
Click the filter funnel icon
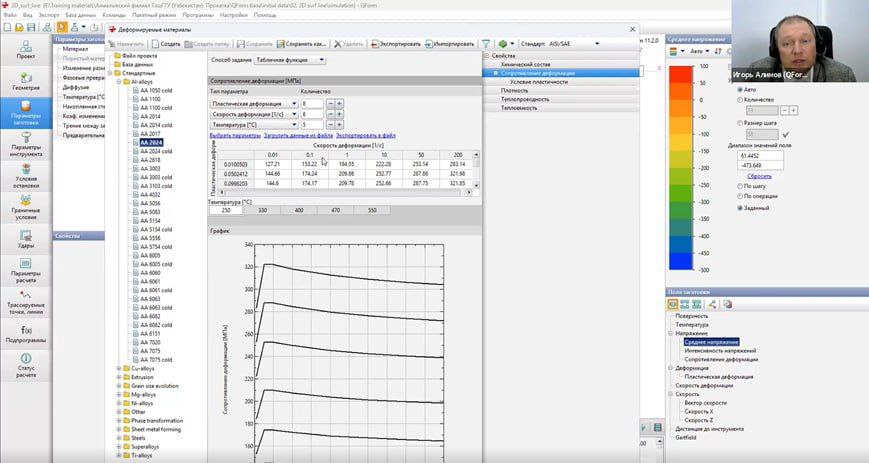pyautogui.click(x=486, y=44)
